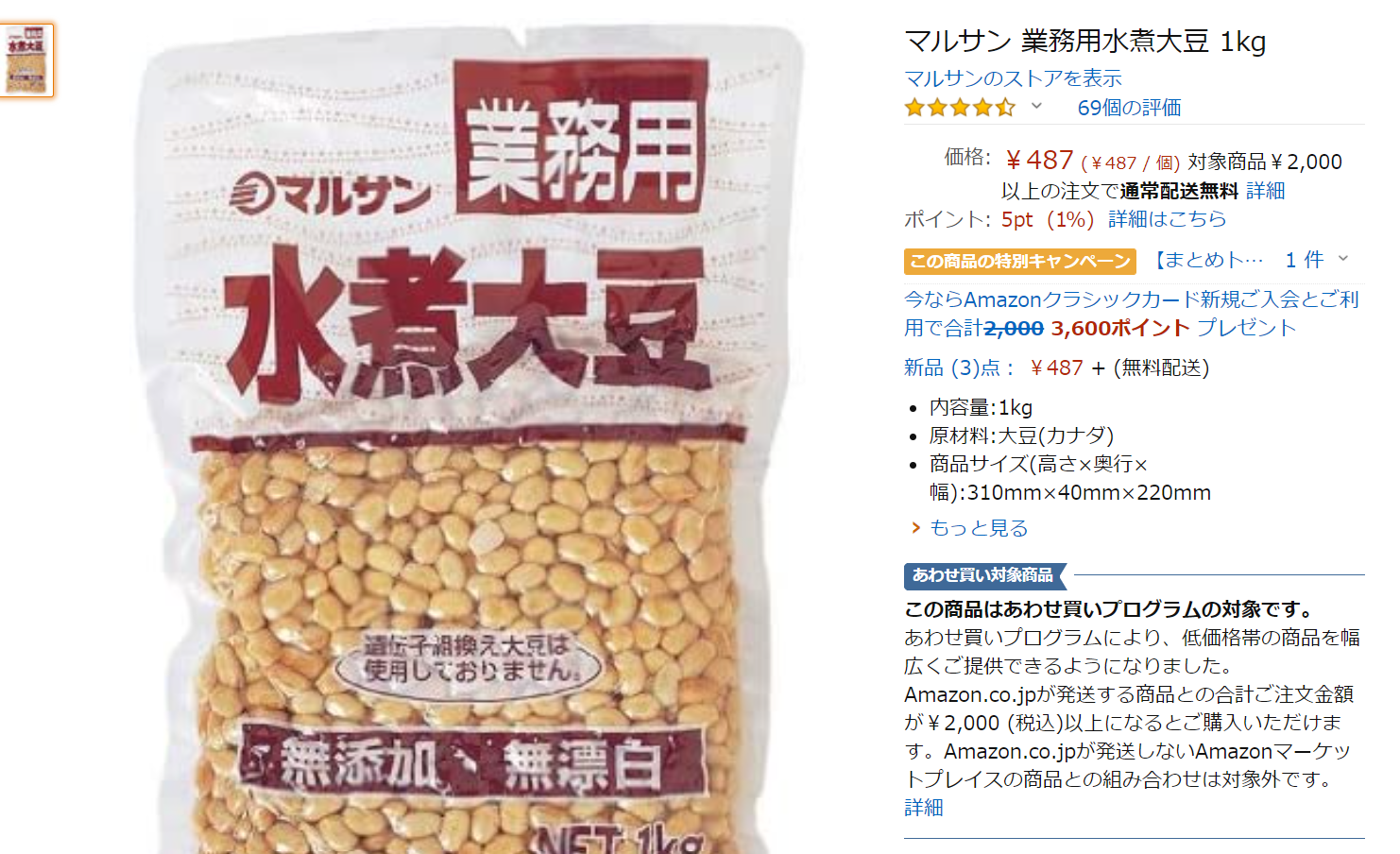Screen dimensions: 1400x854
Task: Click the あわせ買い対象商品 badge
Action: [x=983, y=575]
